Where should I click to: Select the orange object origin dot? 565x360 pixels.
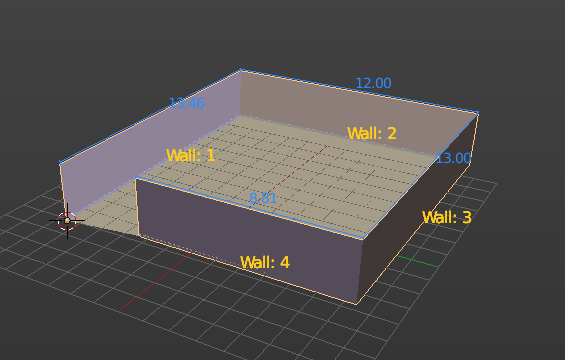(67, 221)
